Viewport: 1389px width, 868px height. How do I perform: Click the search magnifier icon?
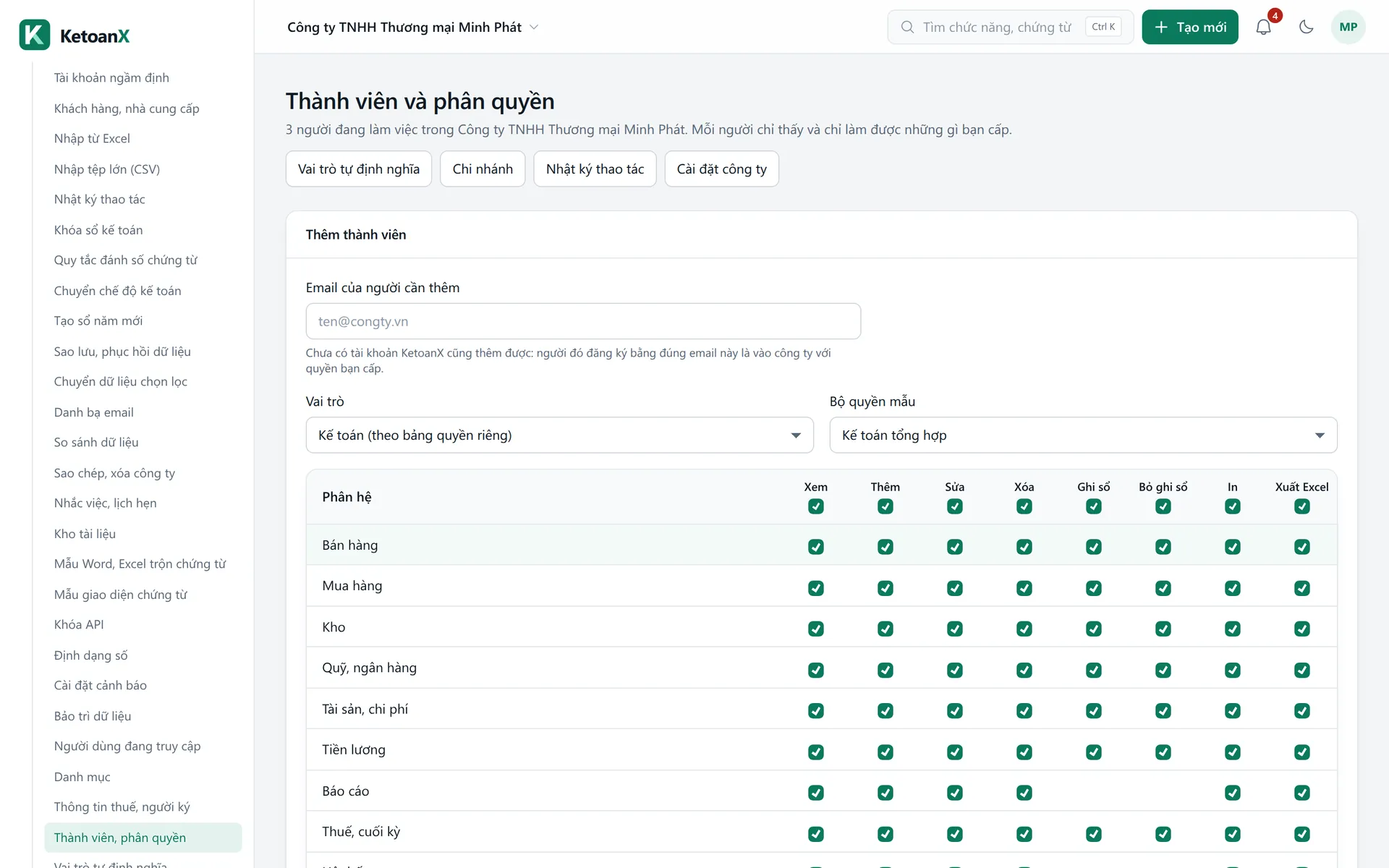(x=907, y=27)
